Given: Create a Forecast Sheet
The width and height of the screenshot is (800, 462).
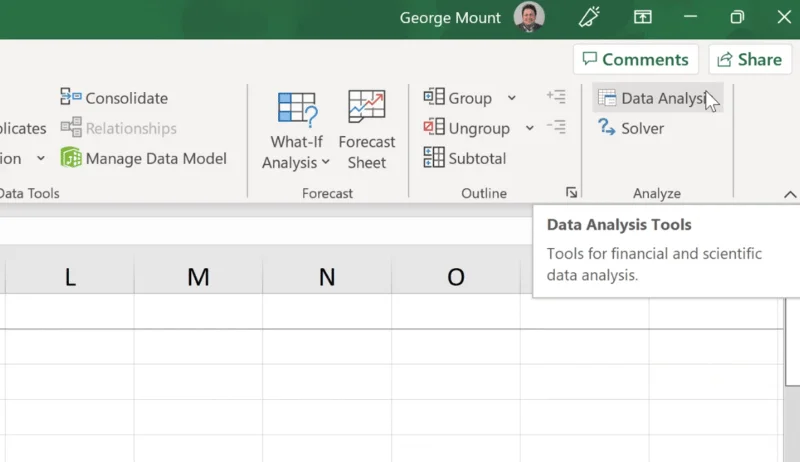Looking at the screenshot, I should [x=366, y=130].
